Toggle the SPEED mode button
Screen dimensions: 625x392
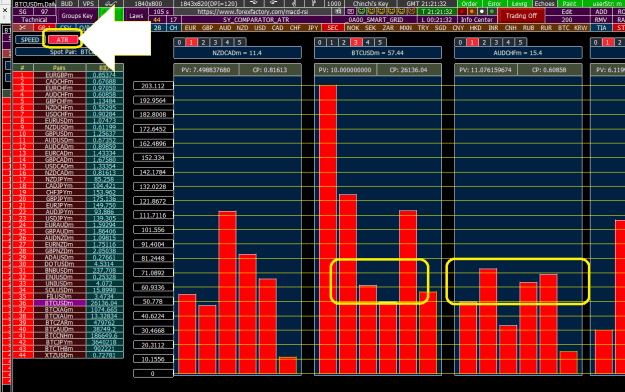pyautogui.click(x=30, y=39)
